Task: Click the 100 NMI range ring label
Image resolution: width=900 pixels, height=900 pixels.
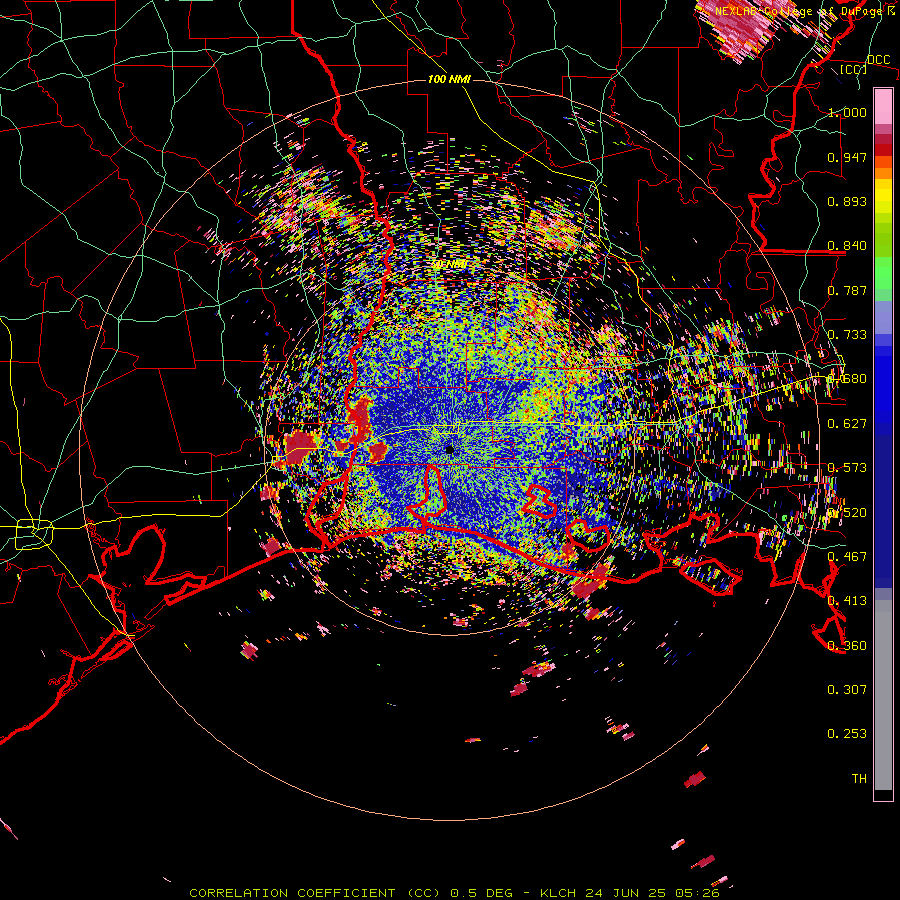Action: click(449, 79)
